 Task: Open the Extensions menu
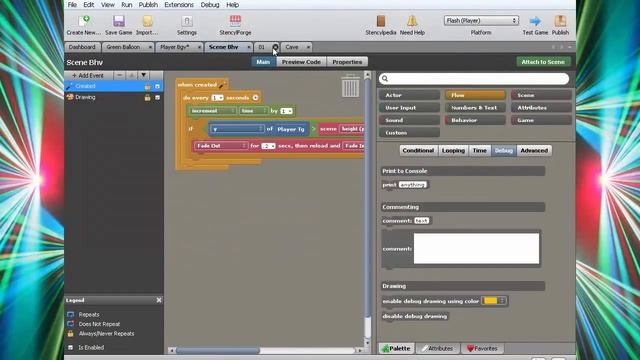click(179, 5)
